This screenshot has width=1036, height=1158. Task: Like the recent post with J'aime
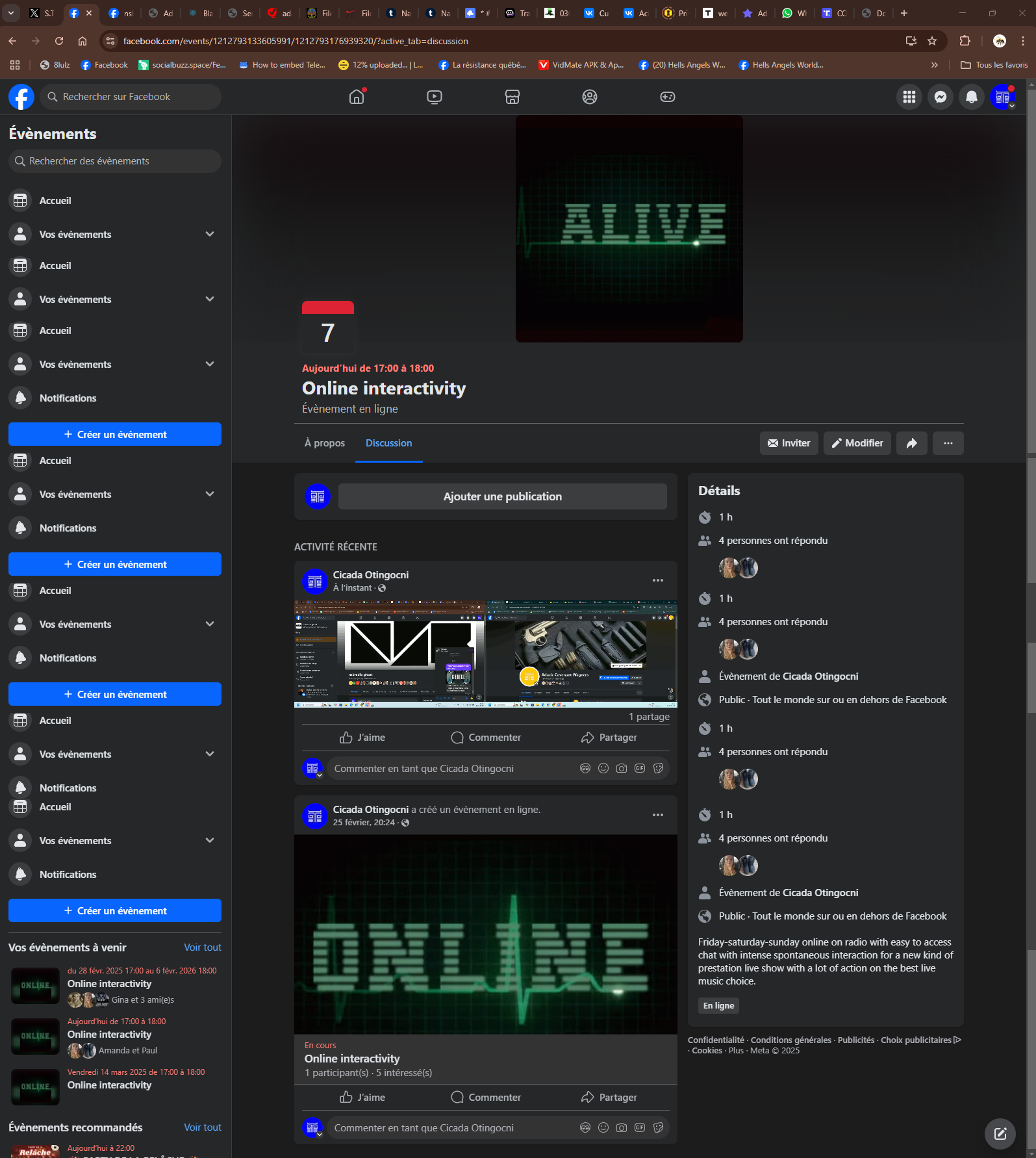(x=362, y=737)
